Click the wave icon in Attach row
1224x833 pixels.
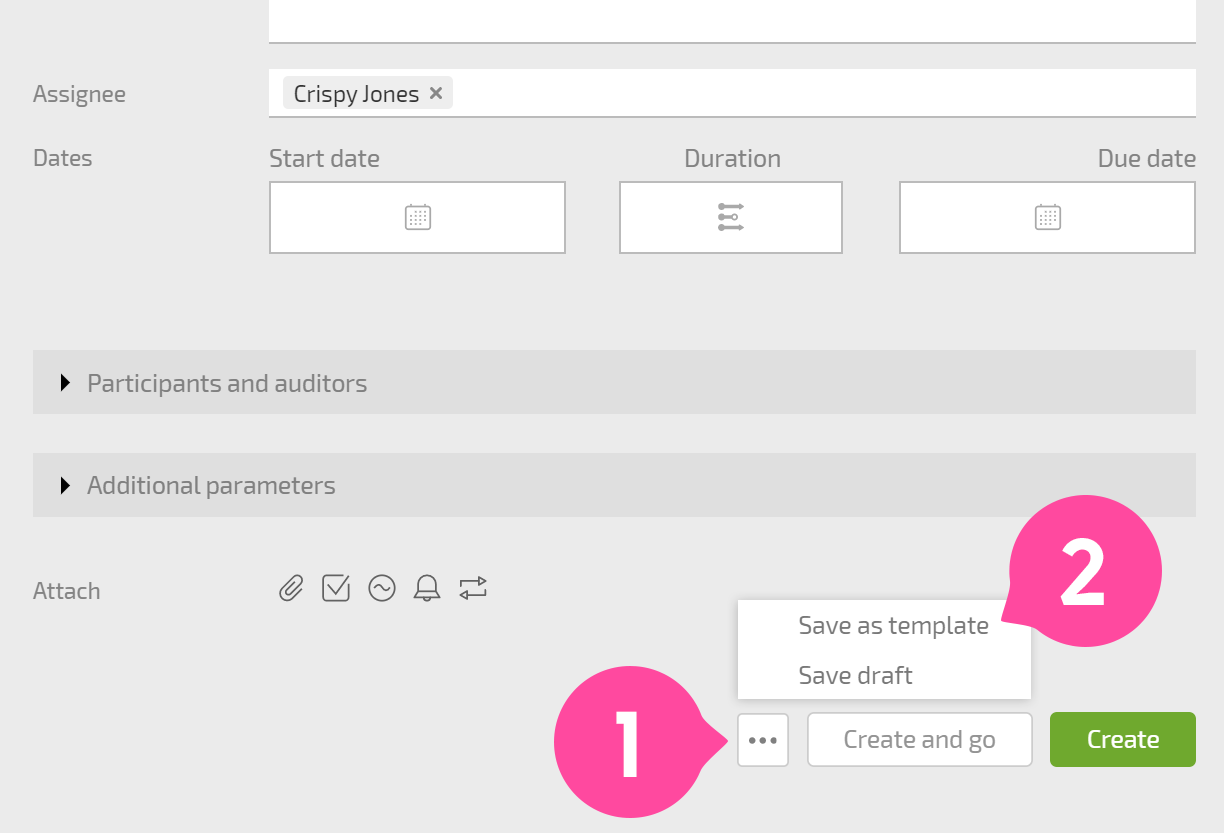point(382,589)
